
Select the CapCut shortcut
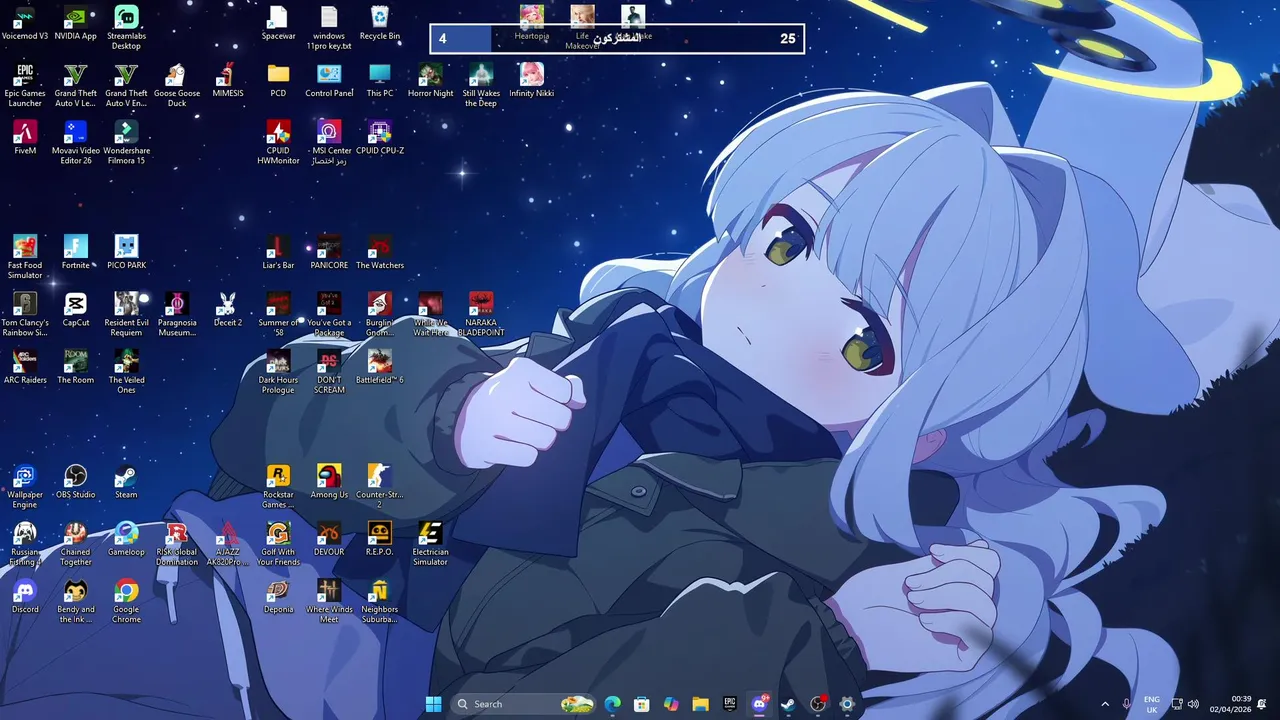(x=76, y=310)
